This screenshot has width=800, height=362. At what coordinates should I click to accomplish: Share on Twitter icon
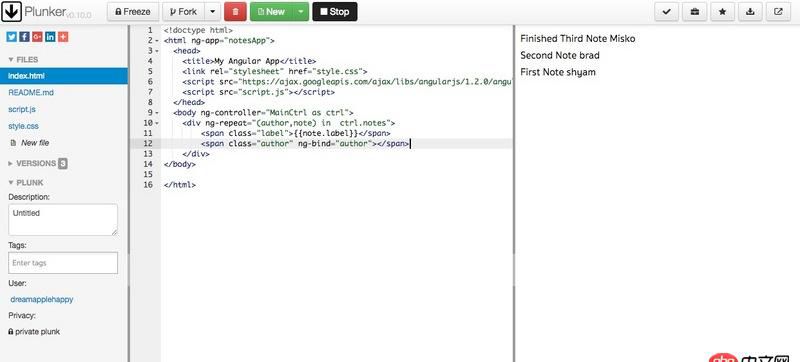(x=11, y=37)
